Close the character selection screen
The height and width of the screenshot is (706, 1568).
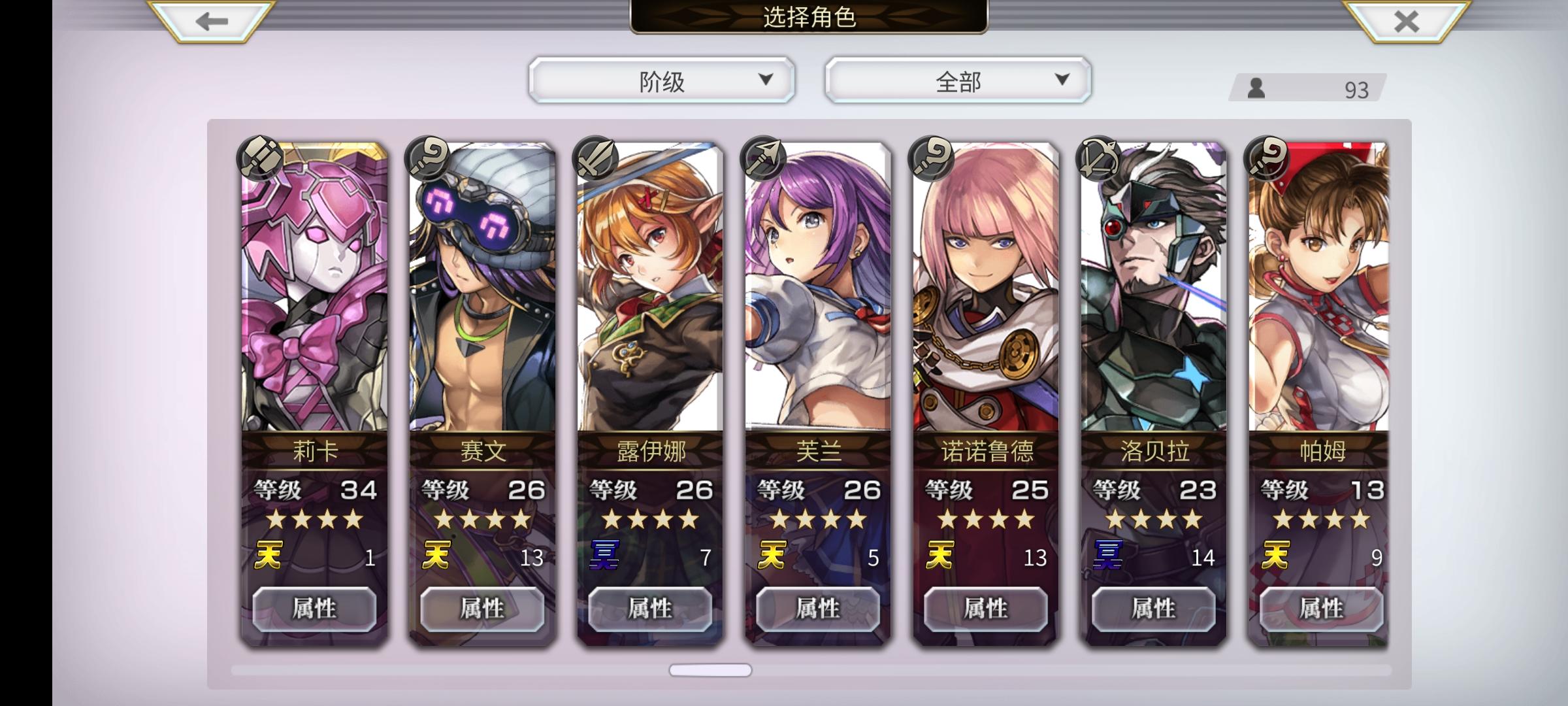click(x=1406, y=21)
